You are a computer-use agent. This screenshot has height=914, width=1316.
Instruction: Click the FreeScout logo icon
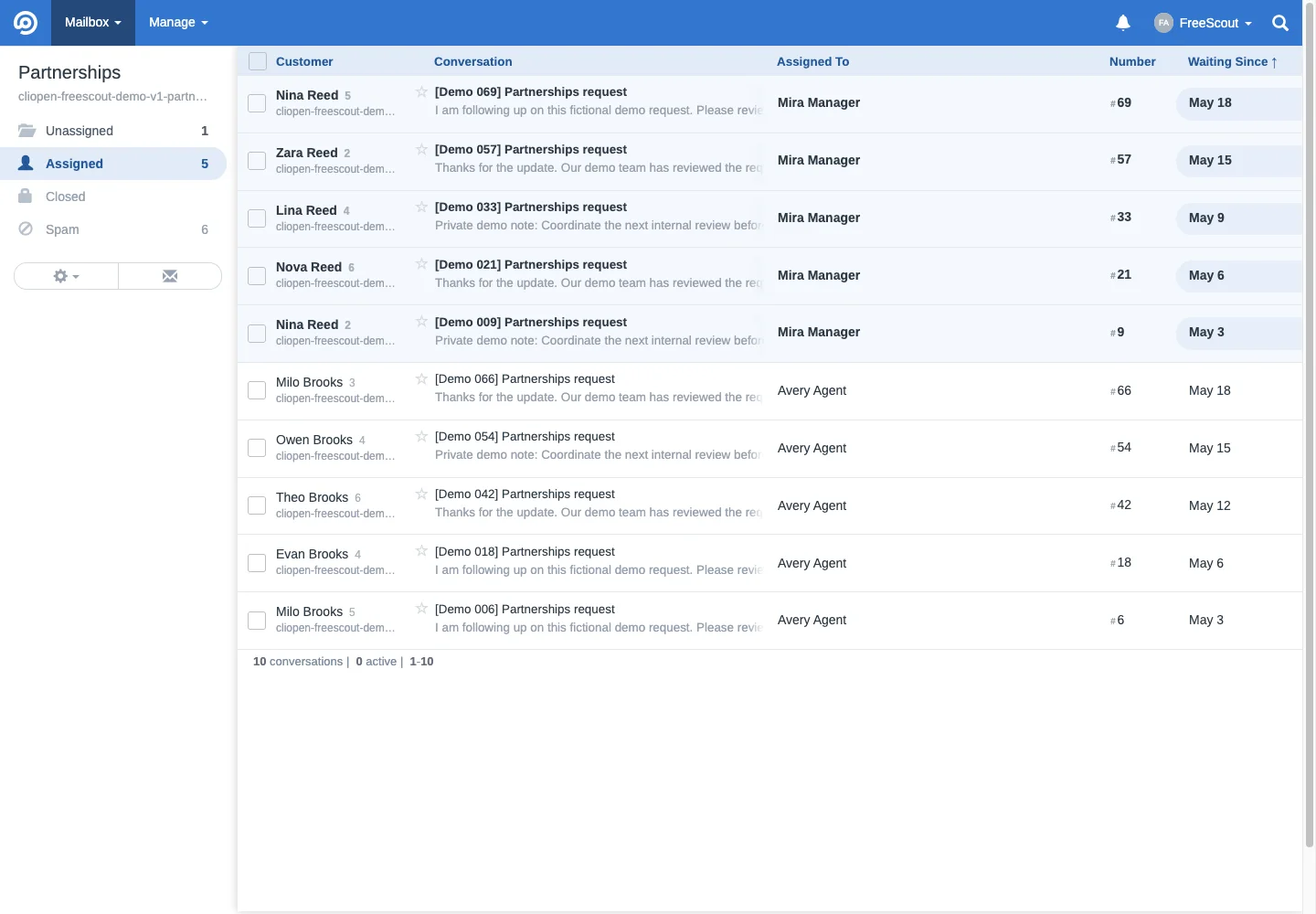26,22
